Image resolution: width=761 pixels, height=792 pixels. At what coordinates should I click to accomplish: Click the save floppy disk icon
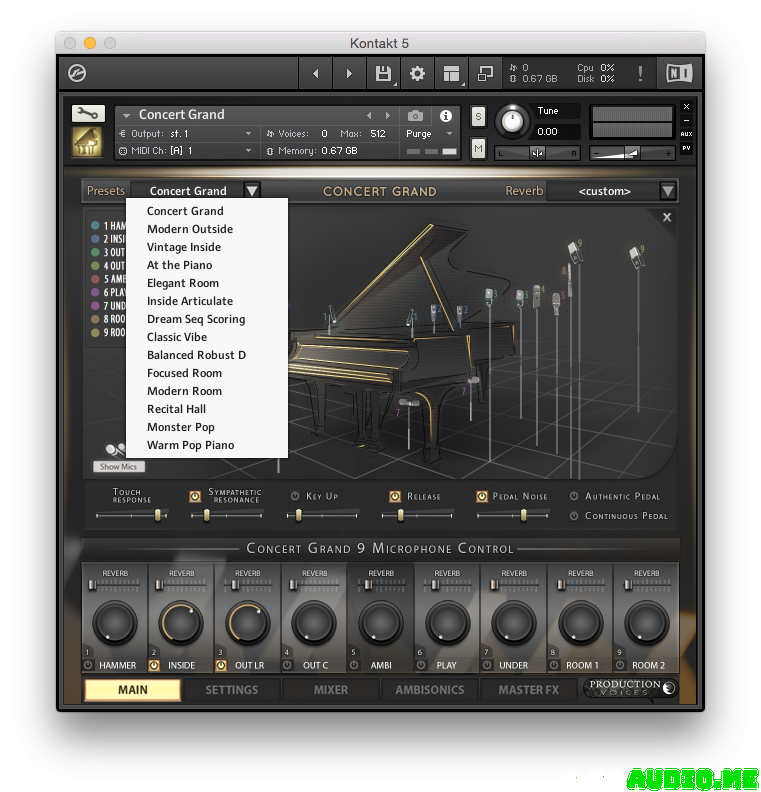click(x=382, y=73)
